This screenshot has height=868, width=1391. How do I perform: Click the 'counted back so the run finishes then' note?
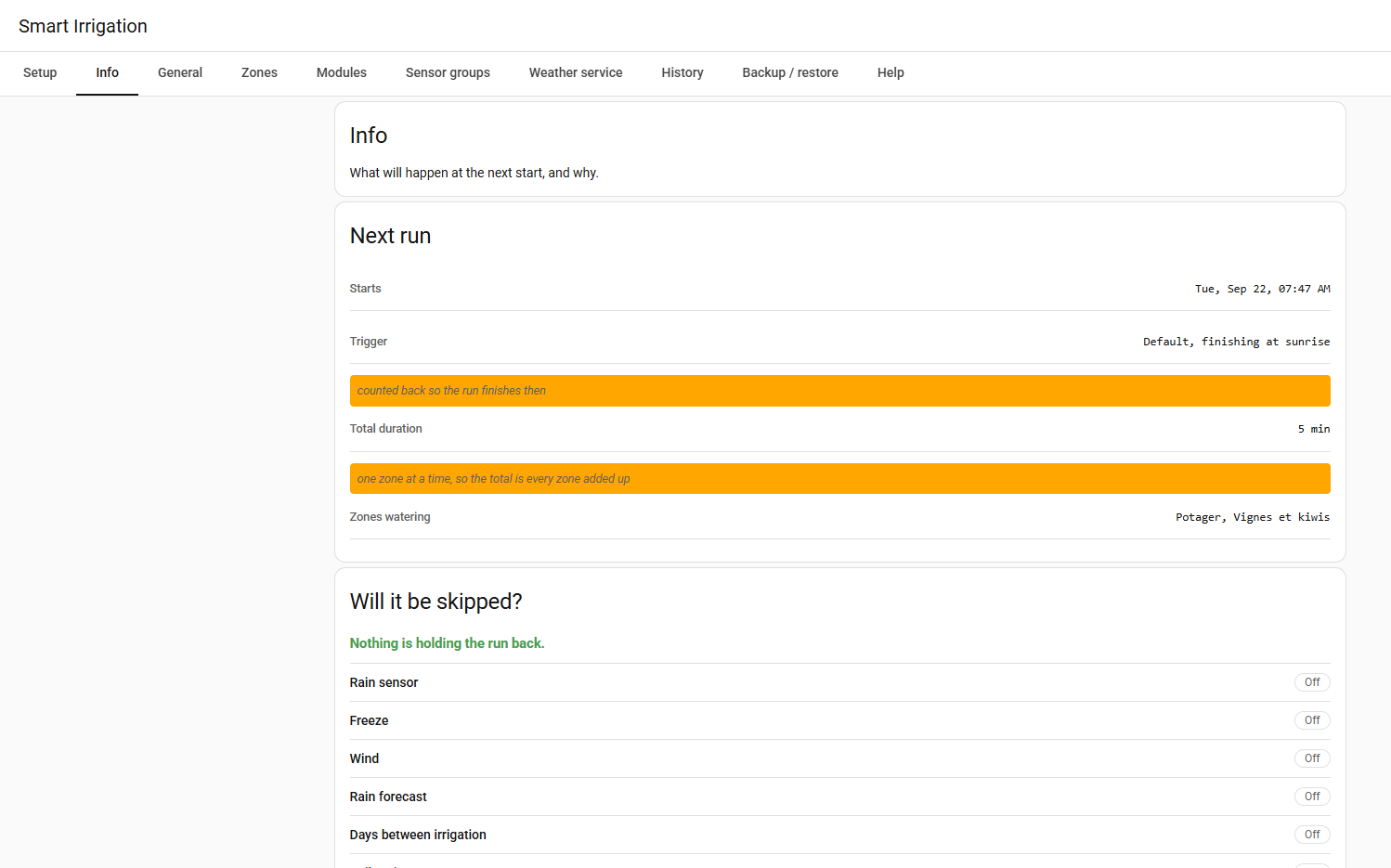pos(839,391)
